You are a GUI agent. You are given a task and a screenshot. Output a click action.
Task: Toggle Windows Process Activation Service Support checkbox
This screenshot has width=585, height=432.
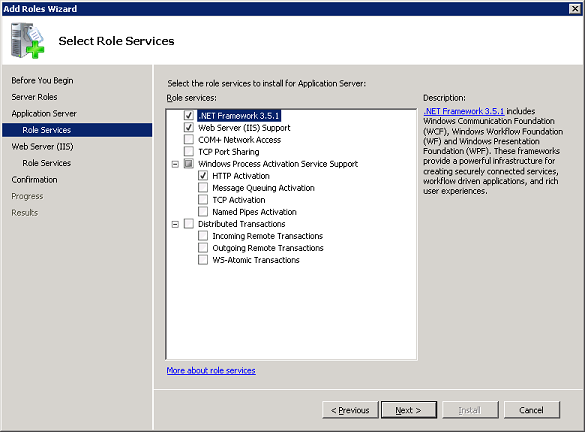pos(189,163)
